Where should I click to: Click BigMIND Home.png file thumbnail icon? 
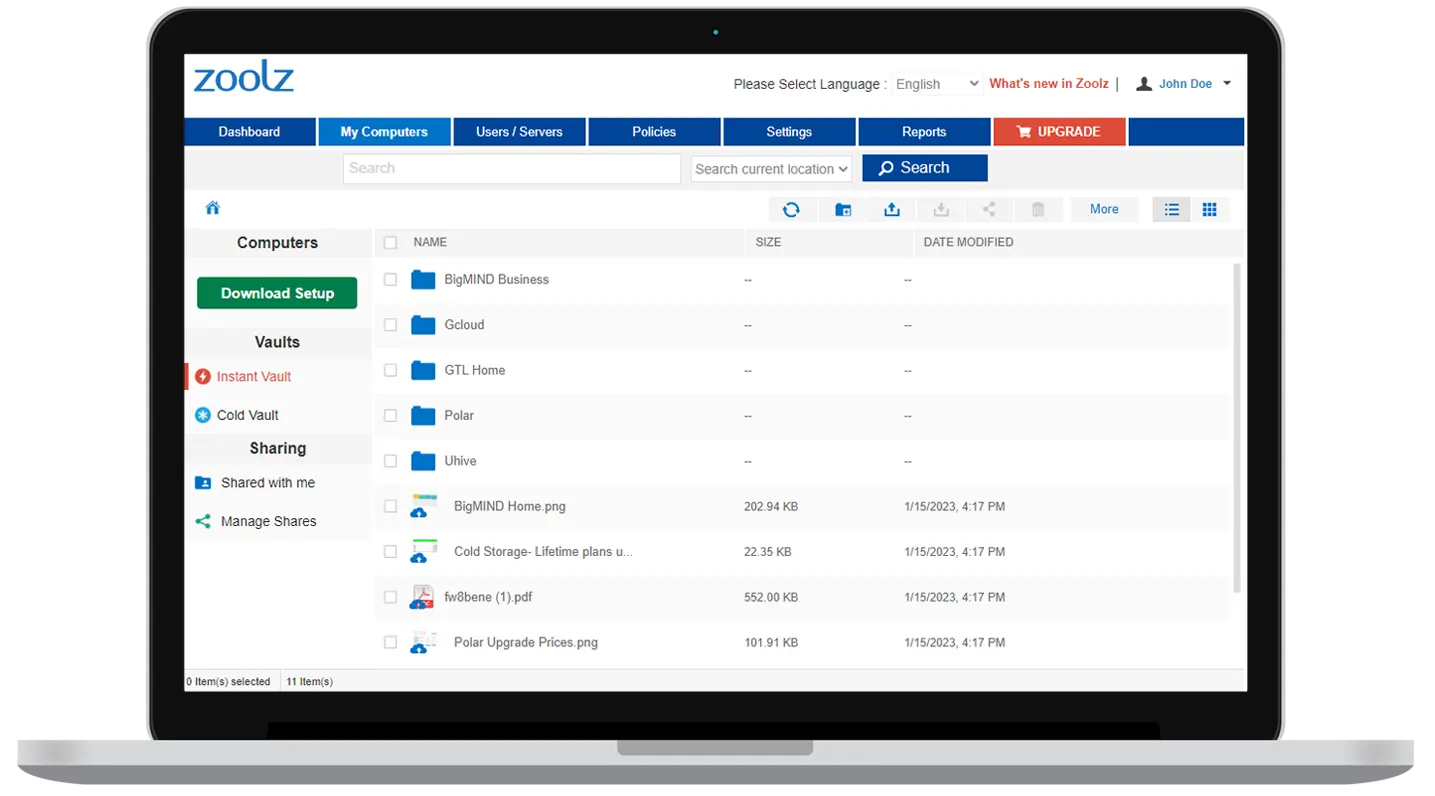point(424,506)
